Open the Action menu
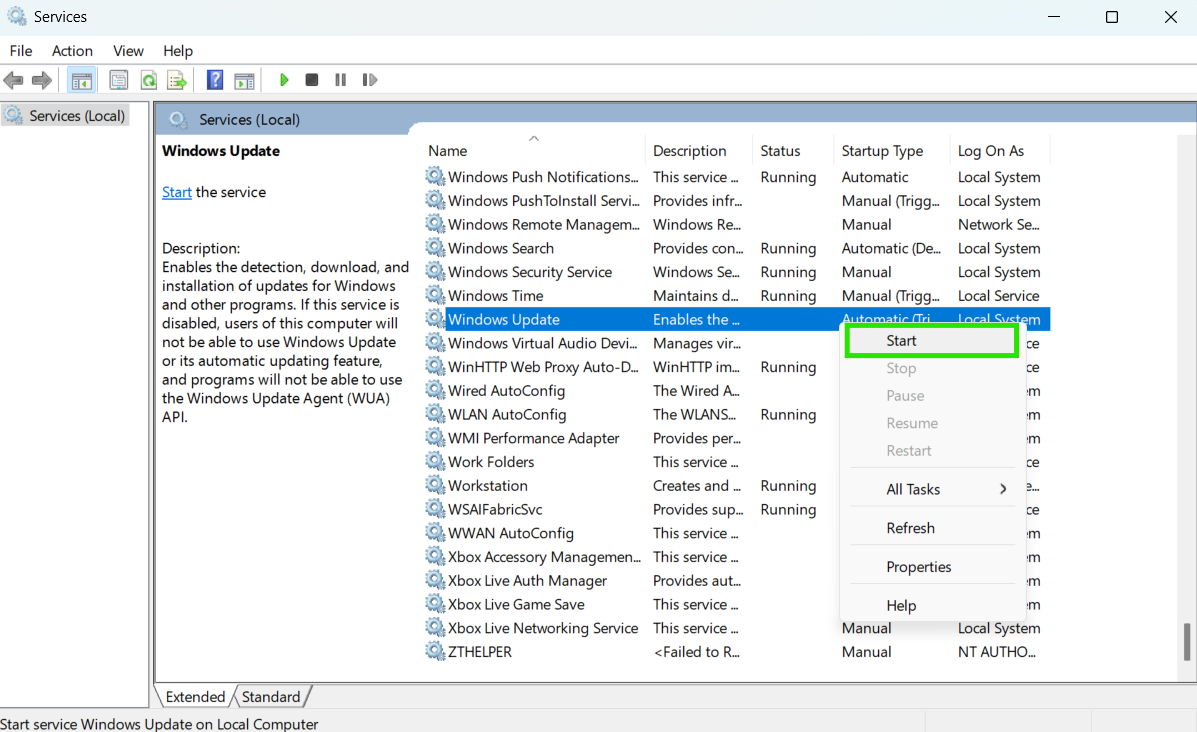The height and width of the screenshot is (732, 1197). pyautogui.click(x=72, y=50)
